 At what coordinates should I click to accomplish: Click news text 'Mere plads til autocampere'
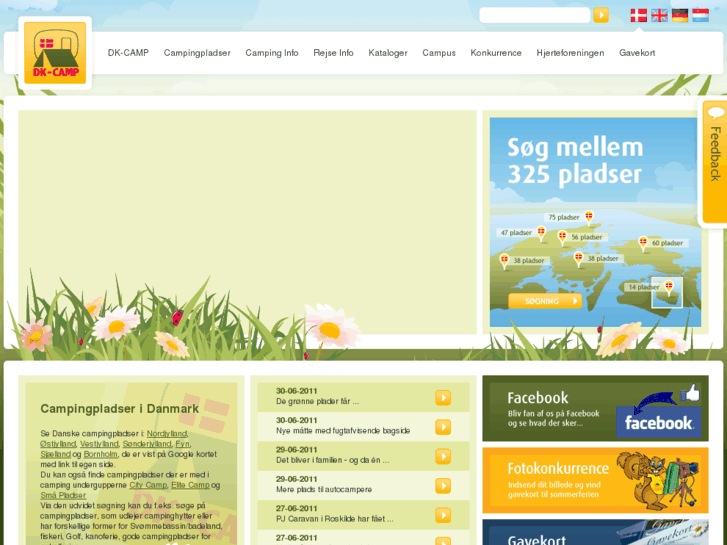(324, 489)
